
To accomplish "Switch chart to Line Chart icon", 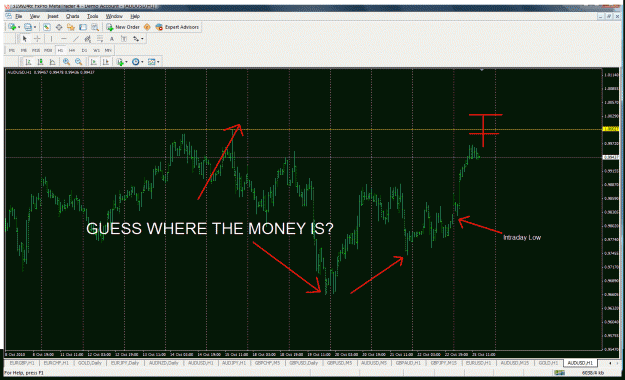I will click(52, 62).
